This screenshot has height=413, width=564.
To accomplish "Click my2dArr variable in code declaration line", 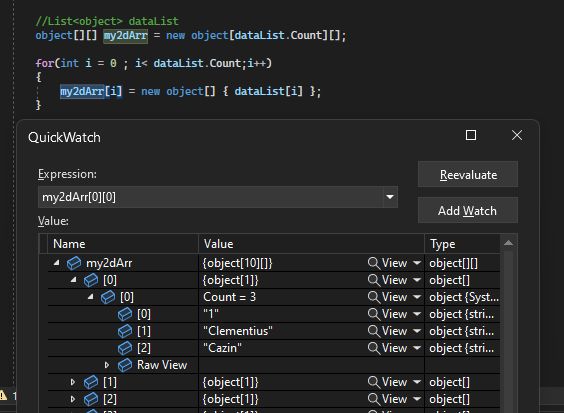I will (126, 36).
